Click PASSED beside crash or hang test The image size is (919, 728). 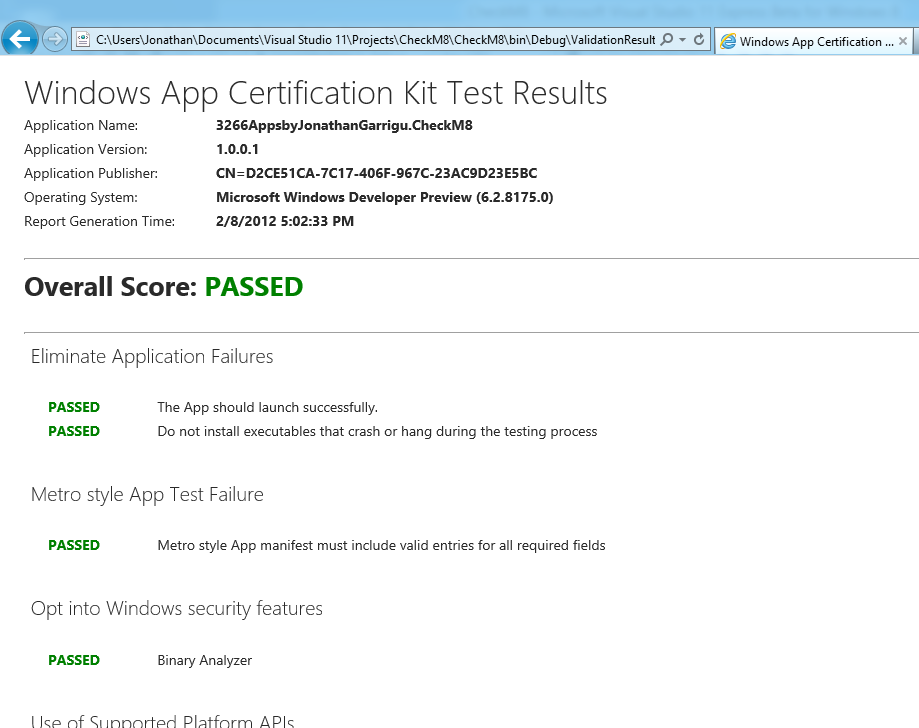pos(74,431)
